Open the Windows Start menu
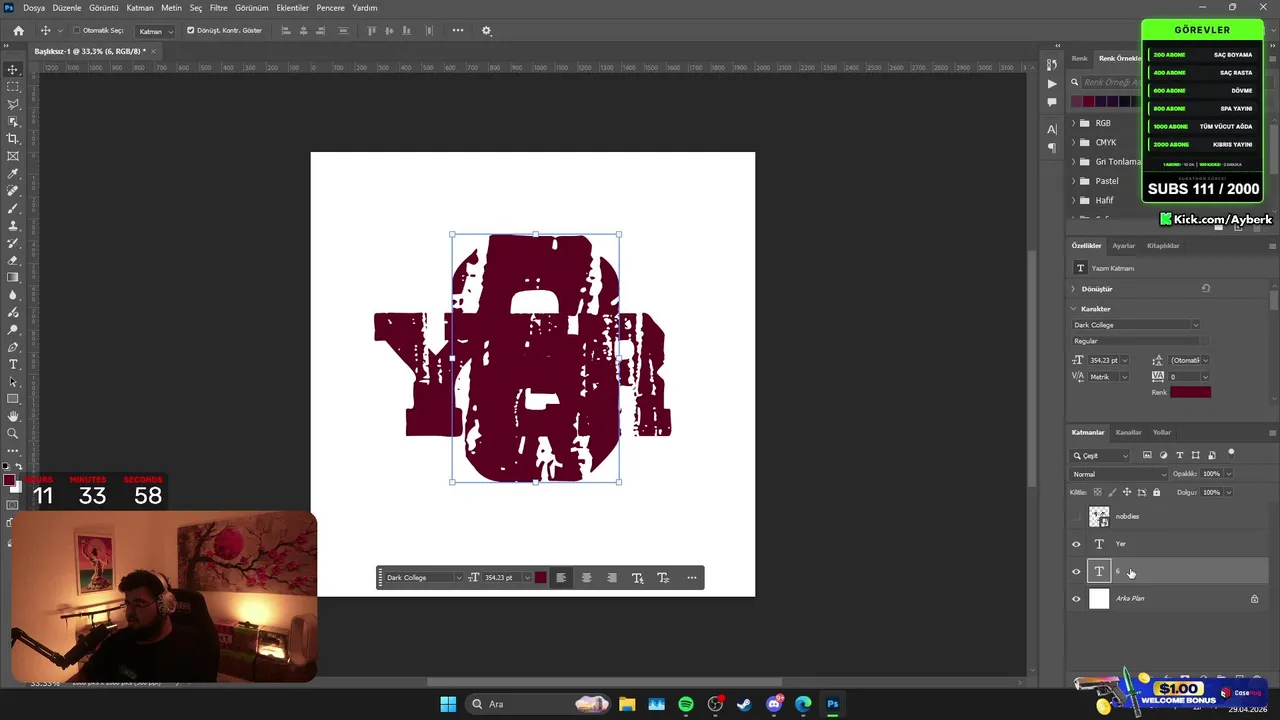 pyautogui.click(x=448, y=704)
